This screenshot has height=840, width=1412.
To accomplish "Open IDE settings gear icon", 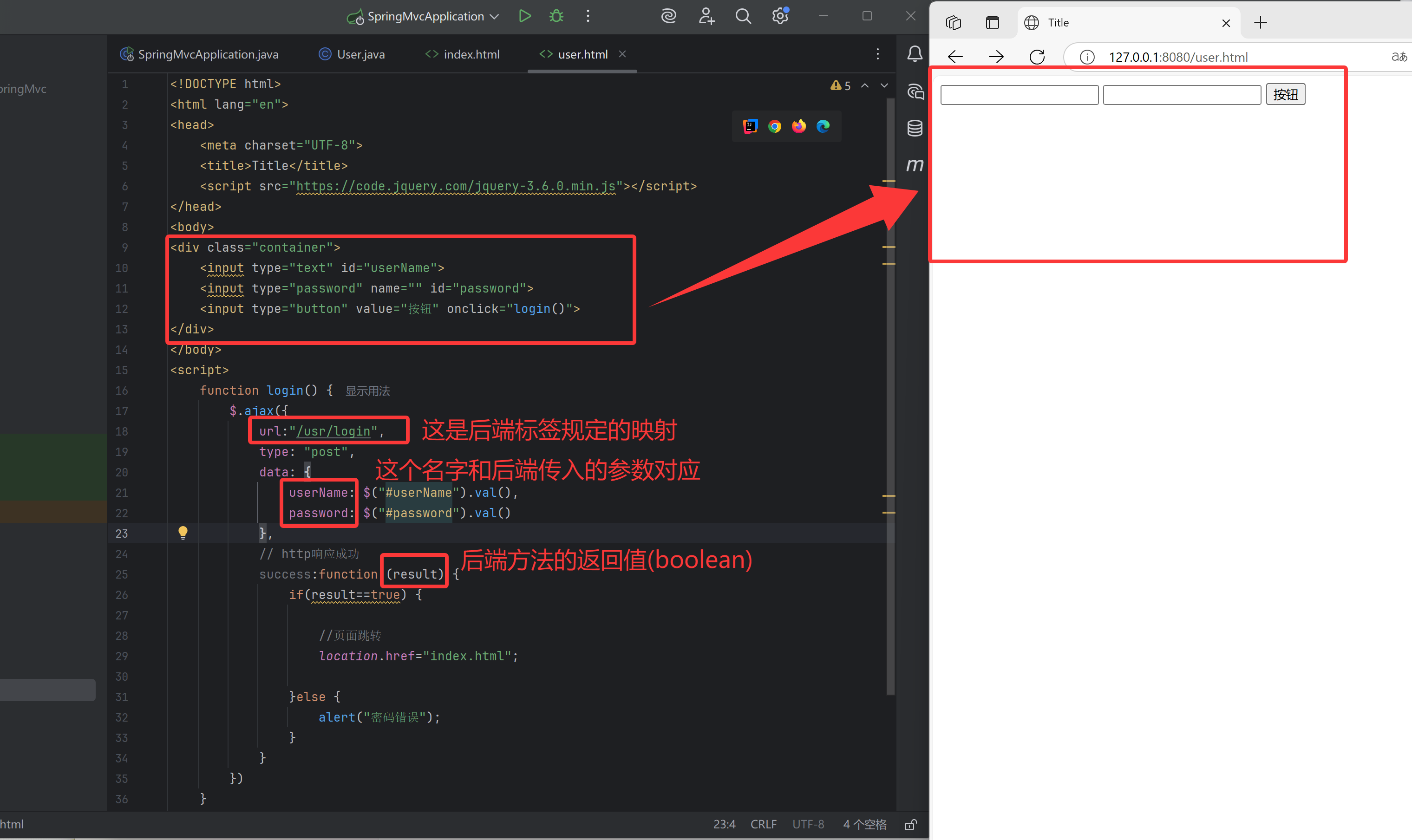I will click(780, 15).
